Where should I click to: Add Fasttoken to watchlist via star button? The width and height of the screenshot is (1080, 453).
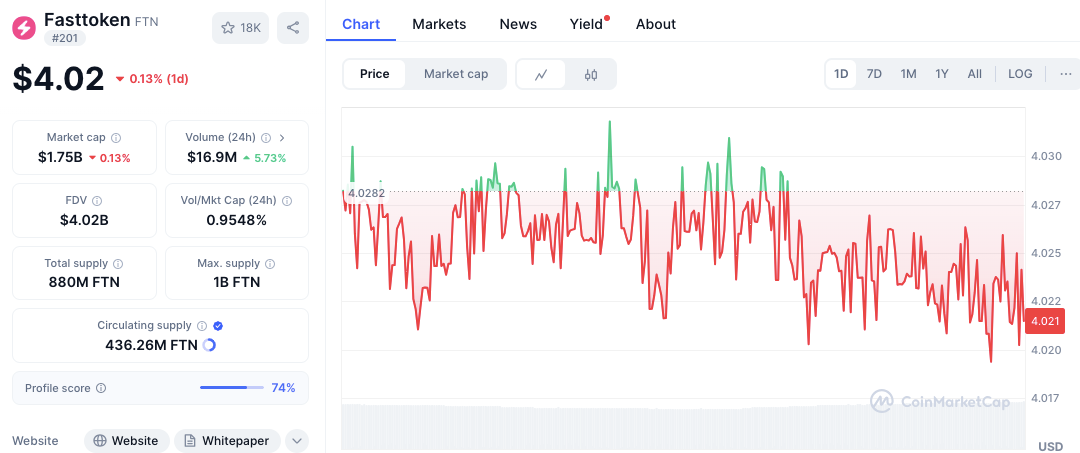[240, 28]
